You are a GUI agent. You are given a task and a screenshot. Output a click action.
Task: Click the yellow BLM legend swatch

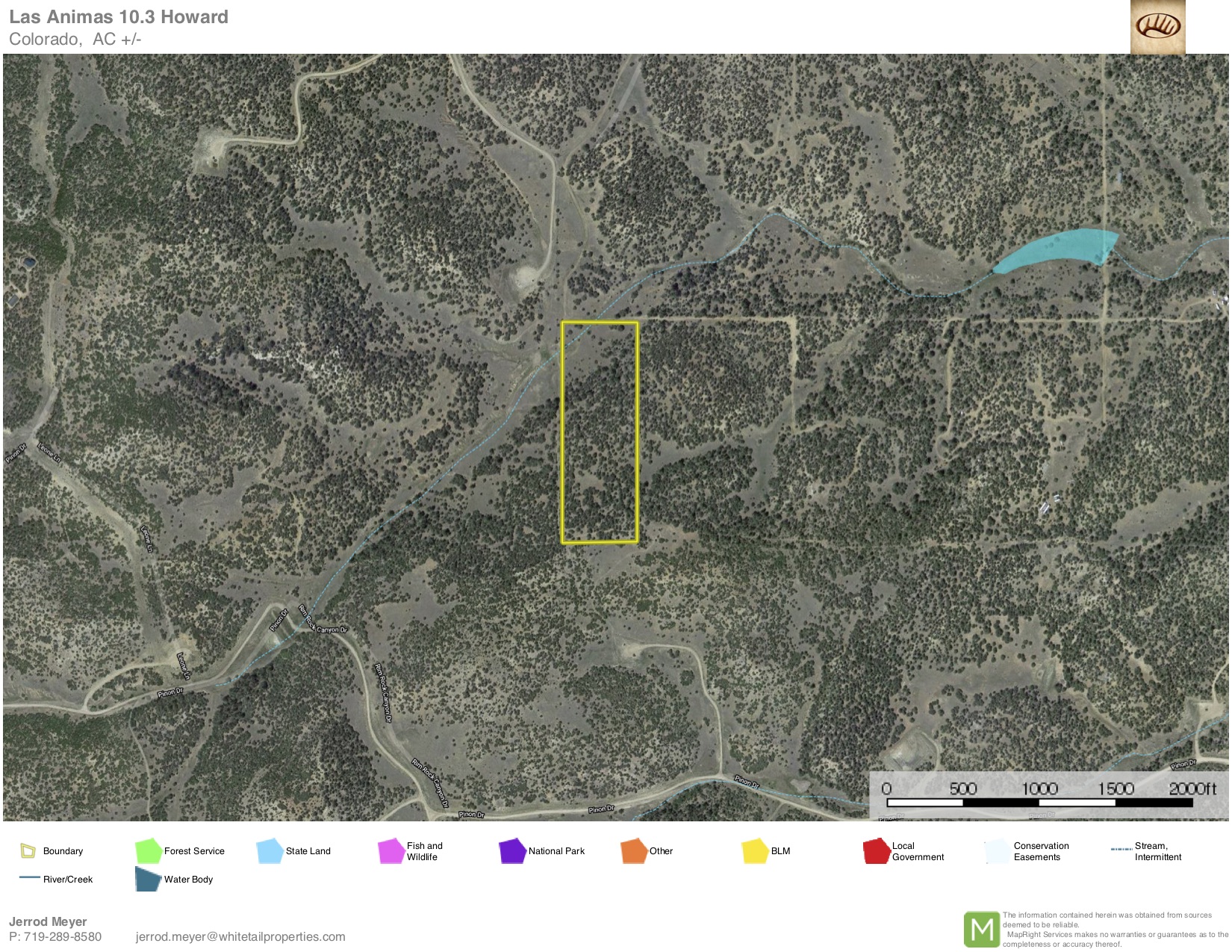click(x=755, y=850)
